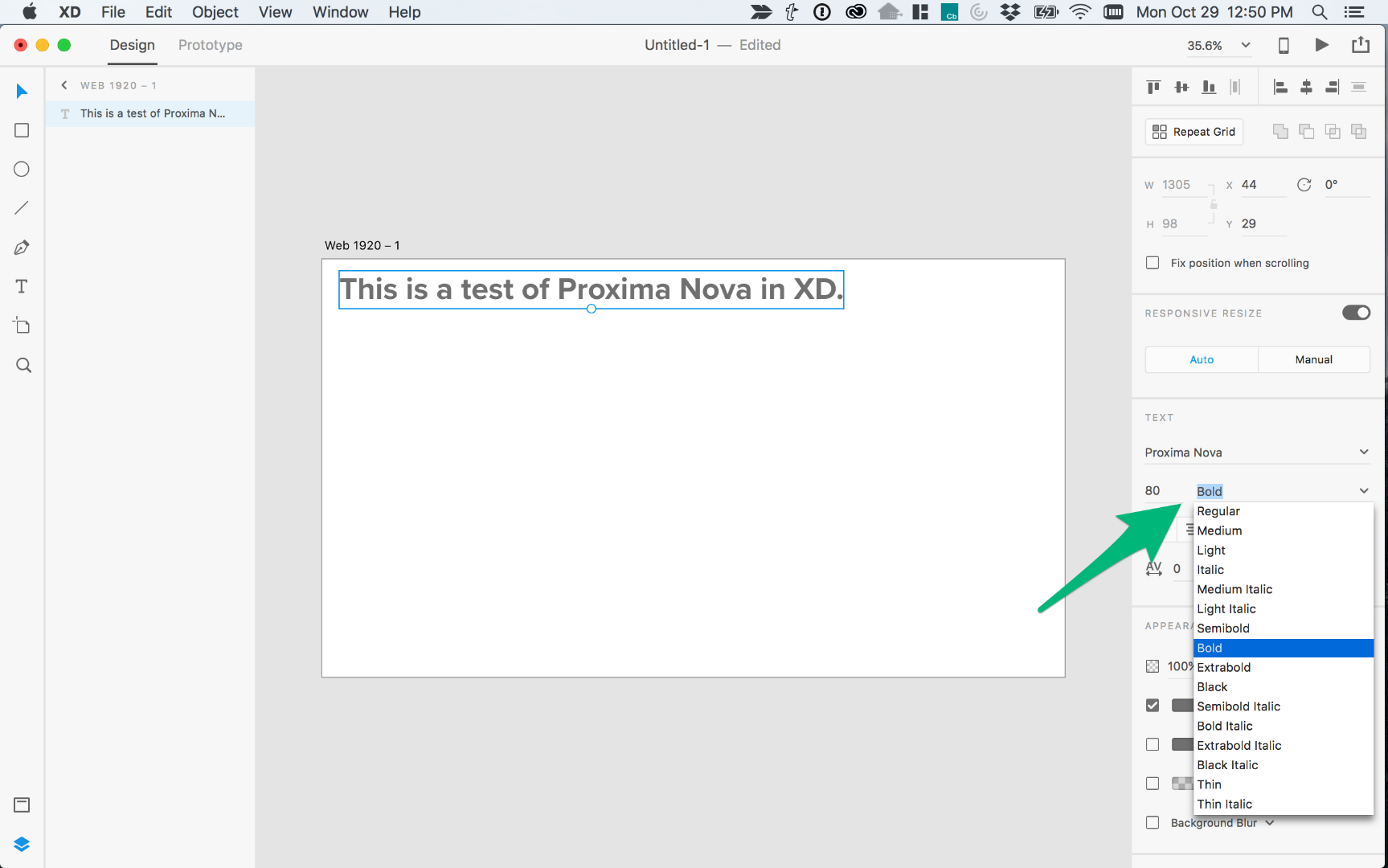Choose Black Italic from font weight list

click(x=1284, y=765)
